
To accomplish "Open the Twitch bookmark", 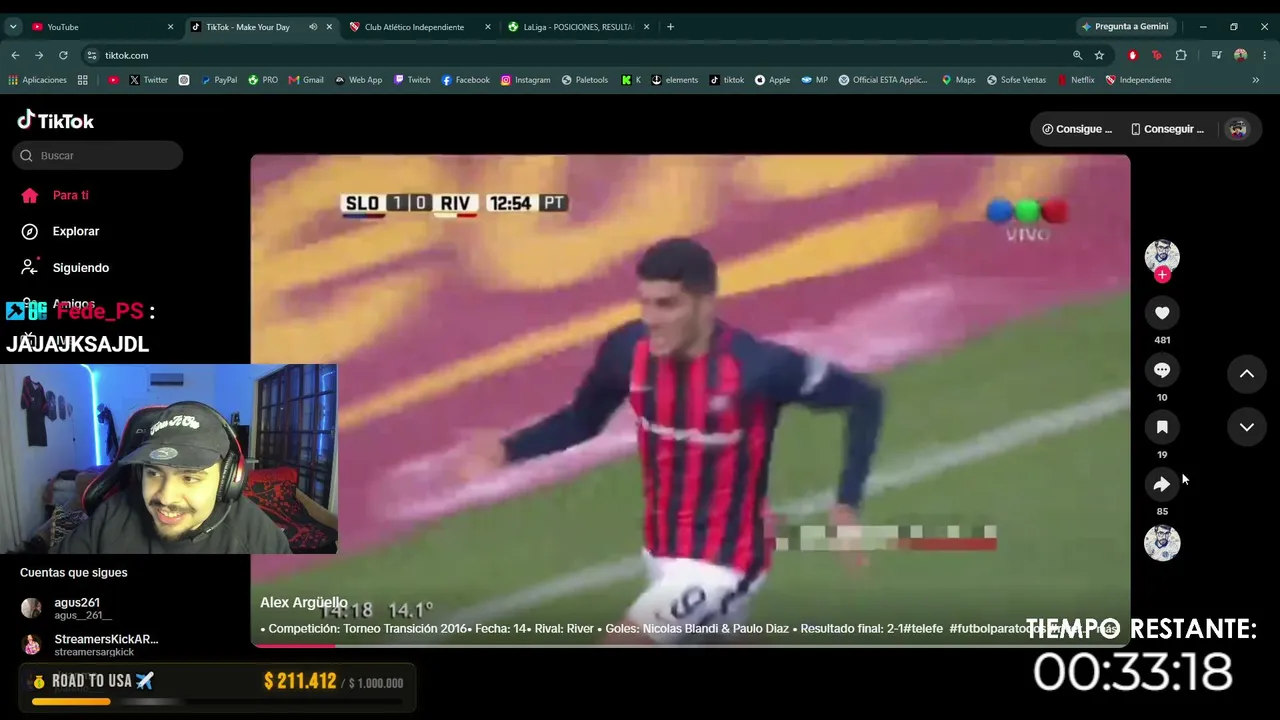I will 412,80.
